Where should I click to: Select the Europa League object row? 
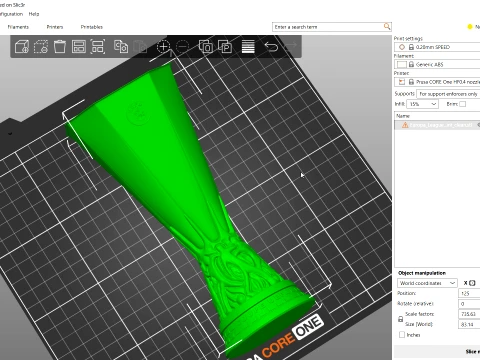437,125
